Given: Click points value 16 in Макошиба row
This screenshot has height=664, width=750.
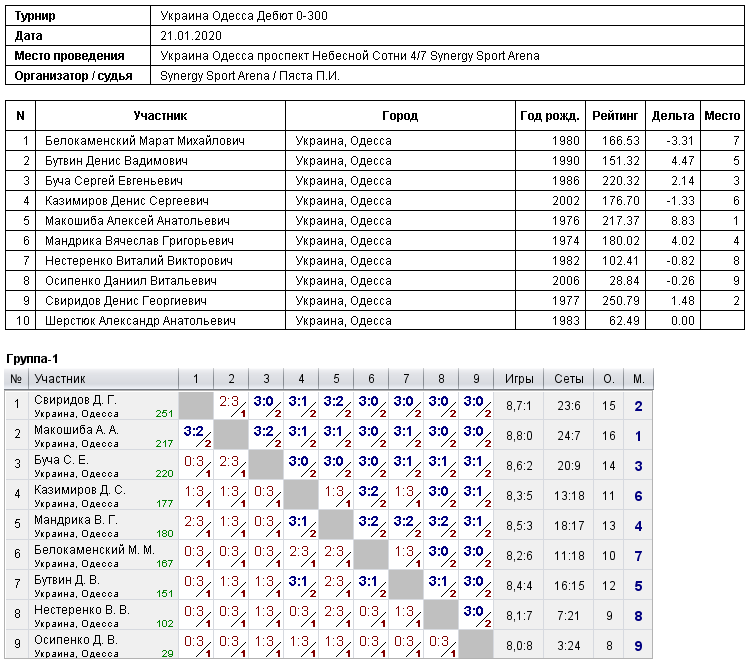Looking at the screenshot, I should [608, 436].
